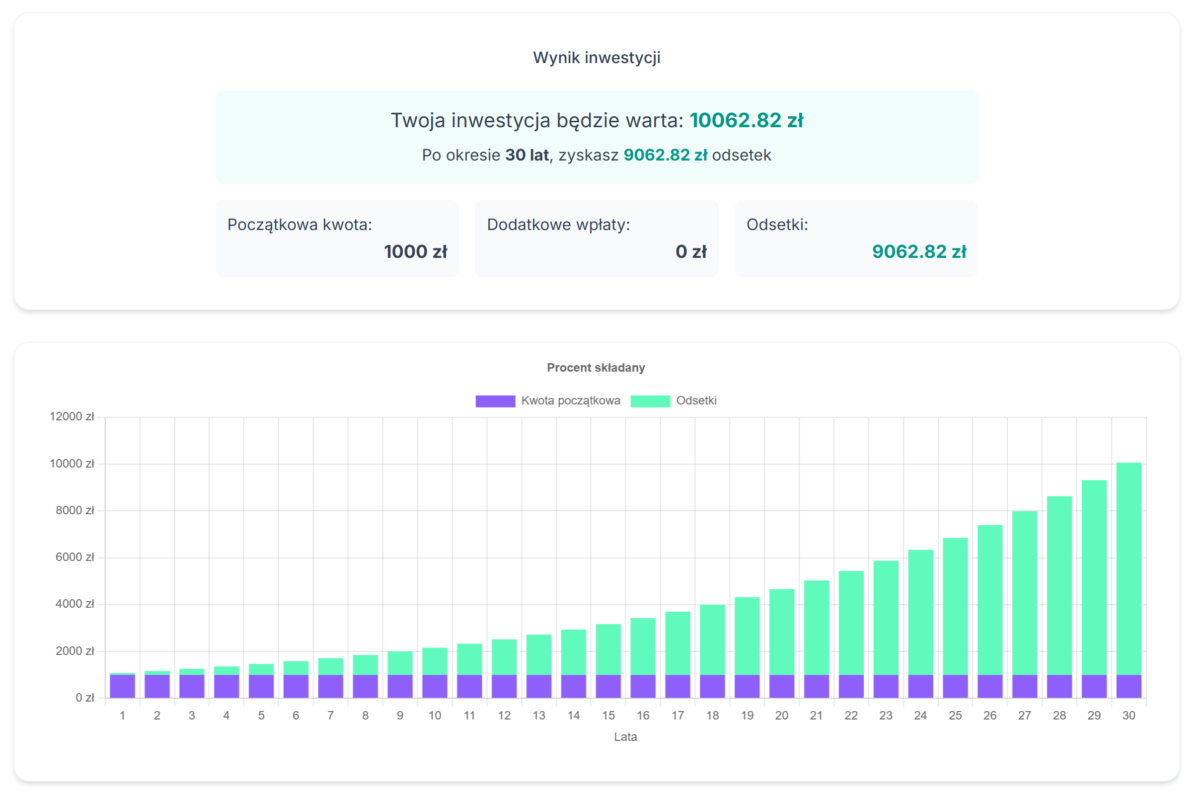Click the Procent składany chart title

[x=596, y=368]
